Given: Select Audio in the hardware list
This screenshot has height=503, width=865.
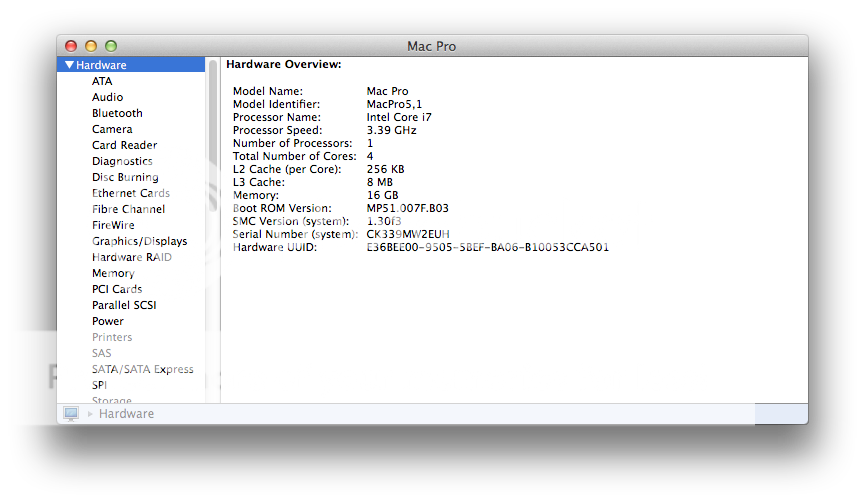Looking at the screenshot, I should 107,97.
